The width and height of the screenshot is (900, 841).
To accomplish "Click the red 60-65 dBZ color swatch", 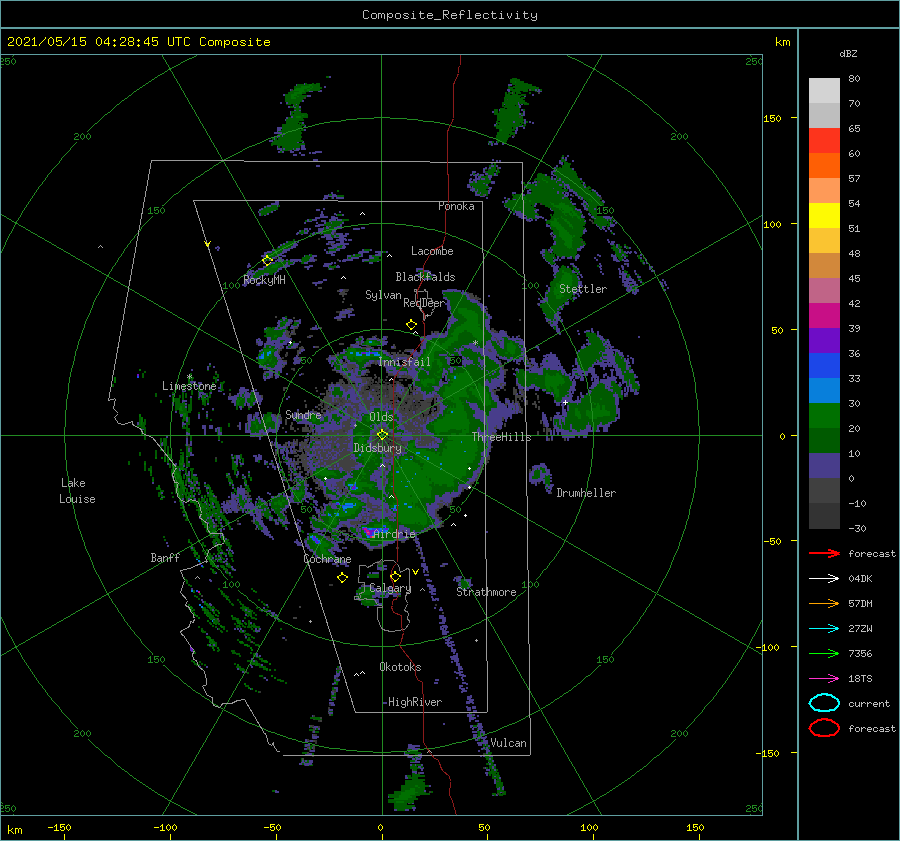I will point(824,141).
